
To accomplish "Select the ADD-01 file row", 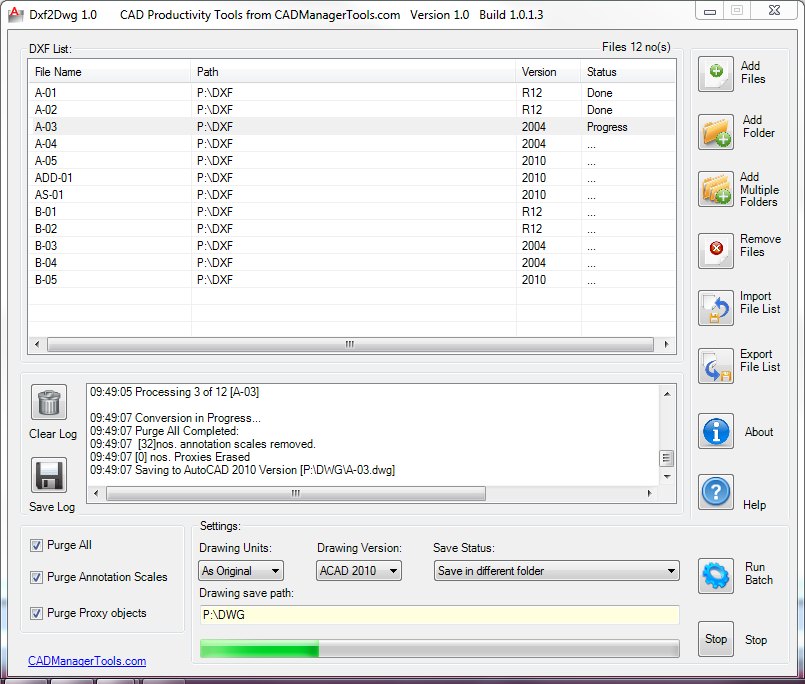I will 352,178.
